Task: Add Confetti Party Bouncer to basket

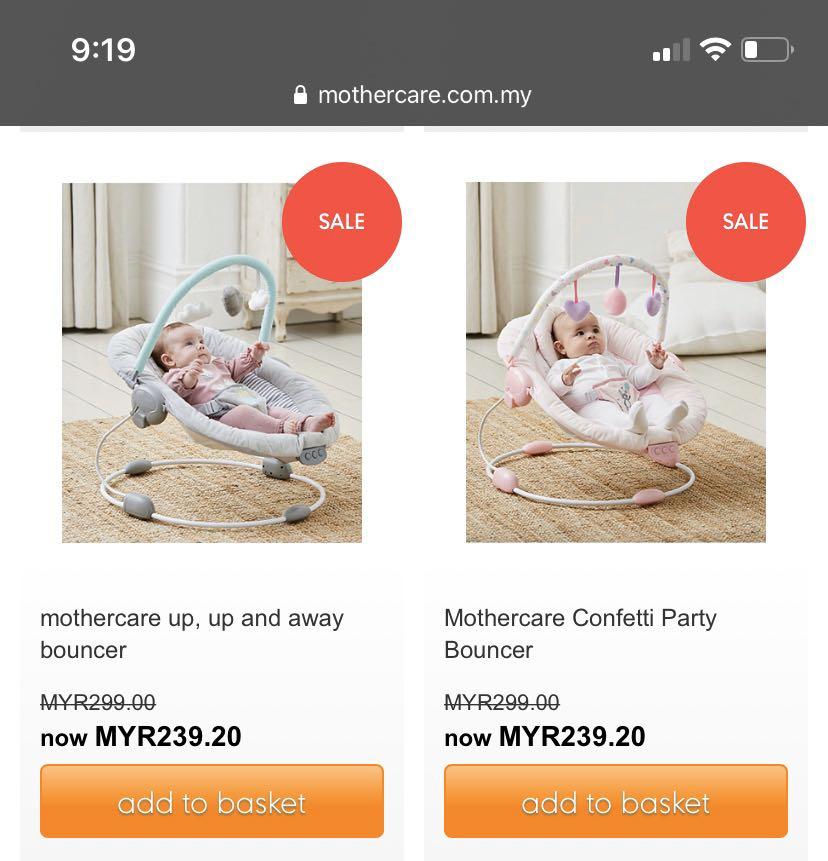Action: 616,801
